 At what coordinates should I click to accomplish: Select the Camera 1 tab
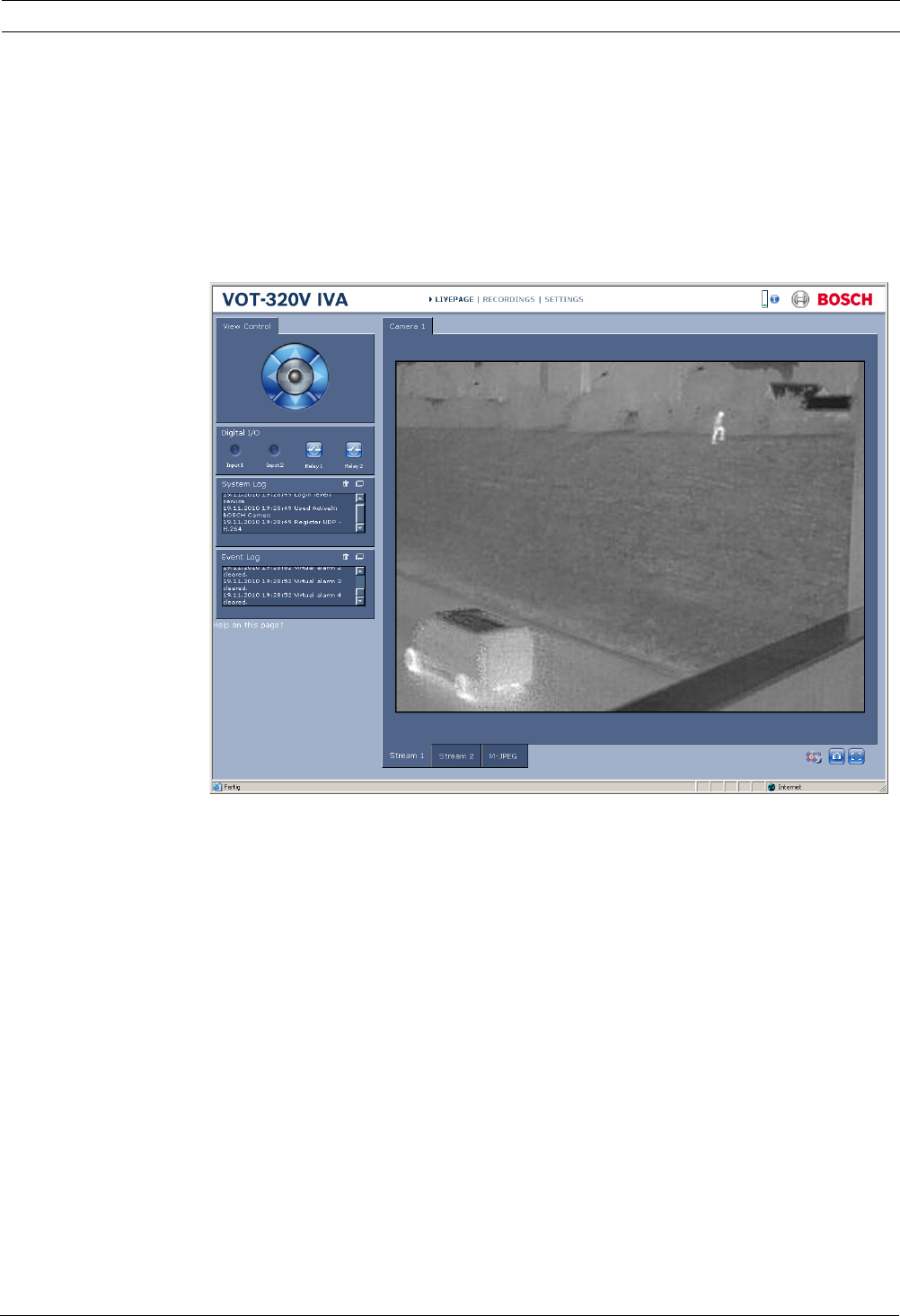tap(408, 326)
